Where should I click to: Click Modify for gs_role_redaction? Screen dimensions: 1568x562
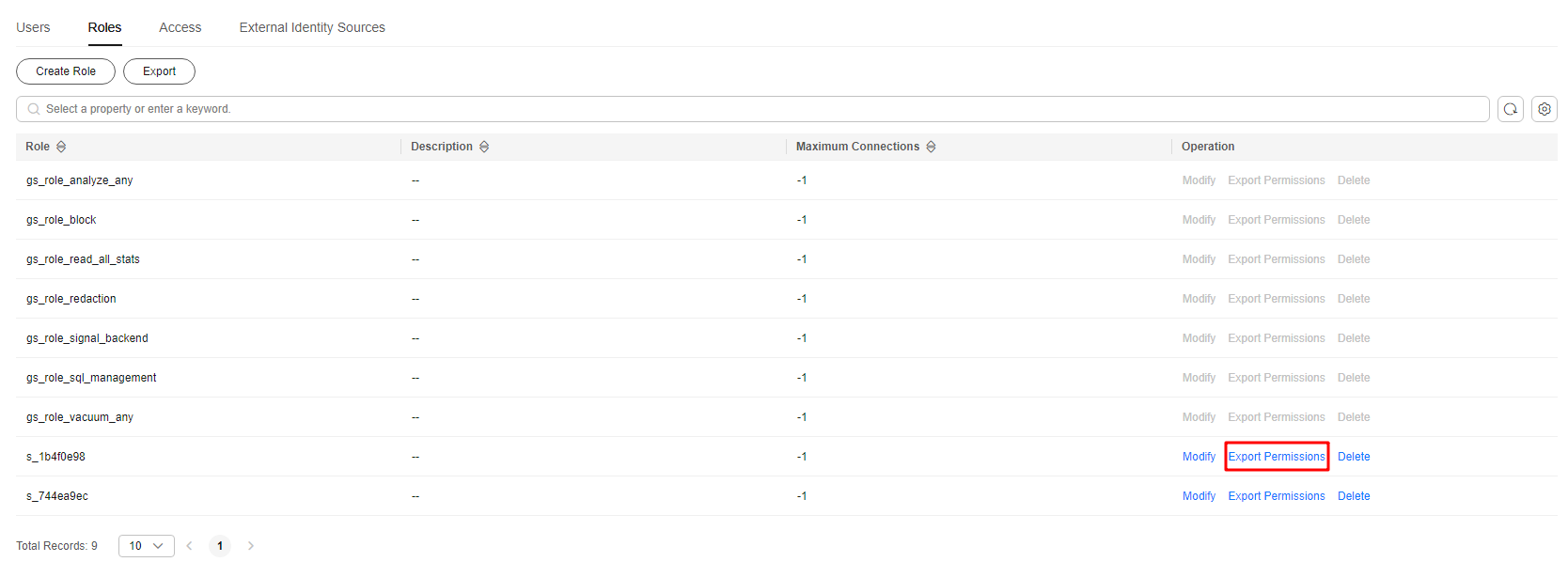(1199, 299)
